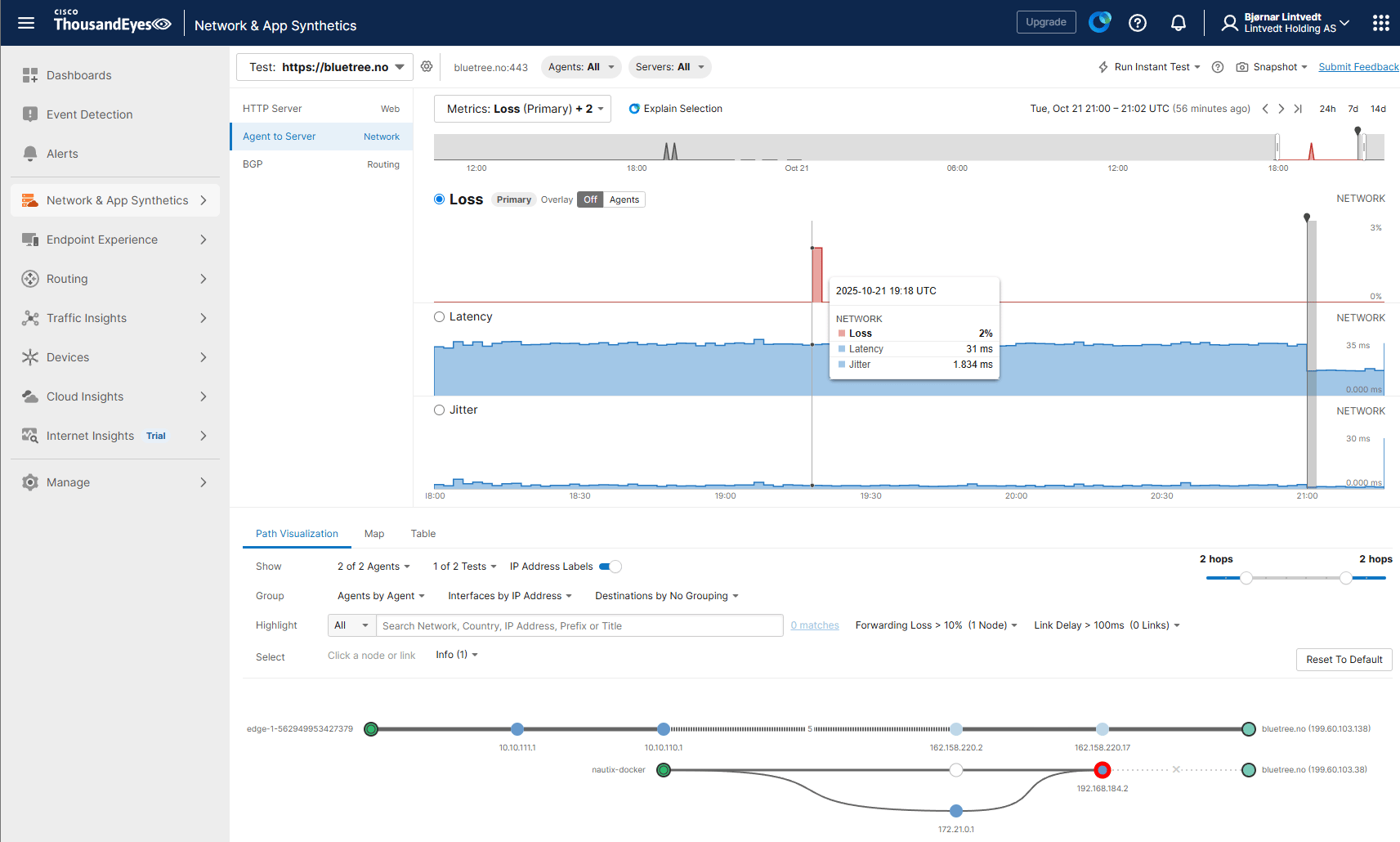Click the Reset To Default button
Image resolution: width=1400 pixels, height=842 pixels.
(x=1344, y=660)
